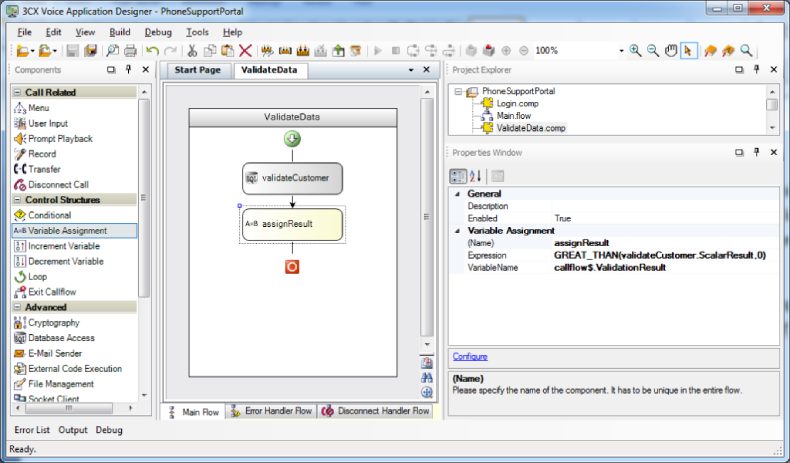Collapse the PhoneSupportPortal tree node

pyautogui.click(x=458, y=91)
